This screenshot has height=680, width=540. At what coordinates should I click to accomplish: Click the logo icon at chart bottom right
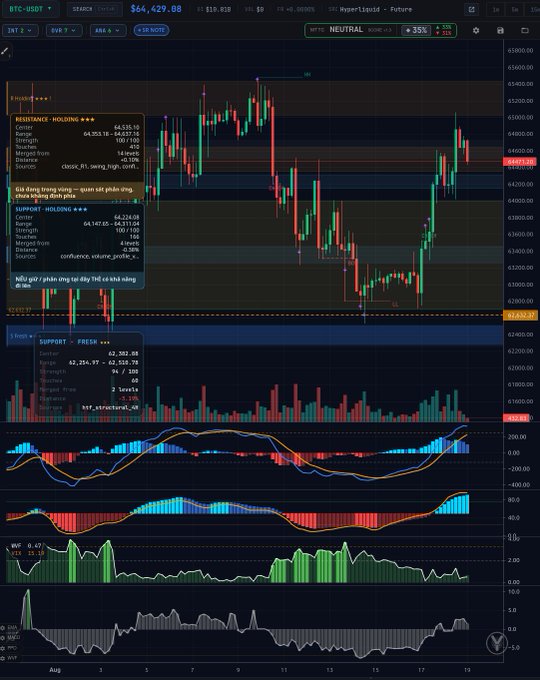(x=497, y=643)
